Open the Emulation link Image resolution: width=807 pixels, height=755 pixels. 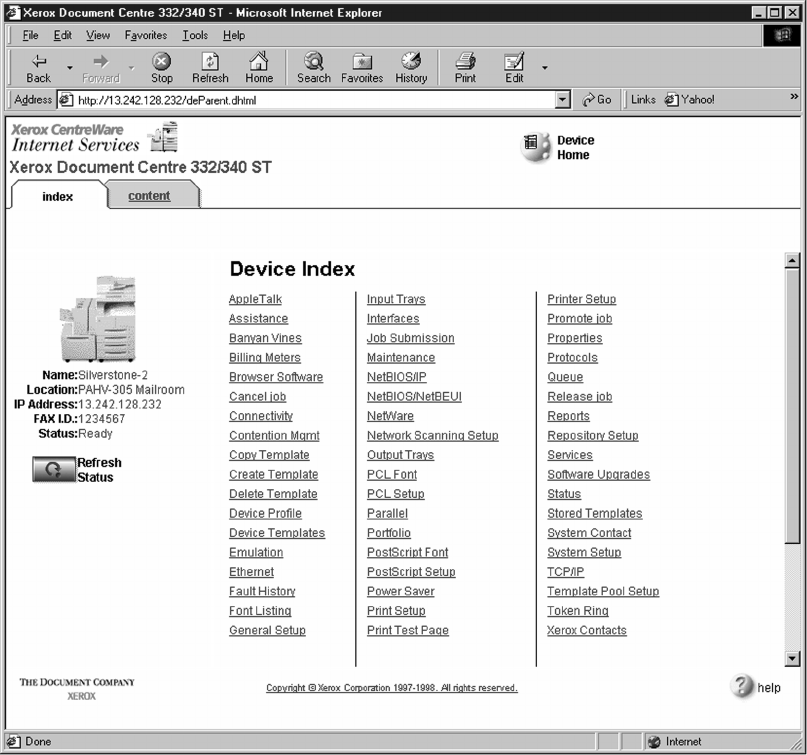256,553
